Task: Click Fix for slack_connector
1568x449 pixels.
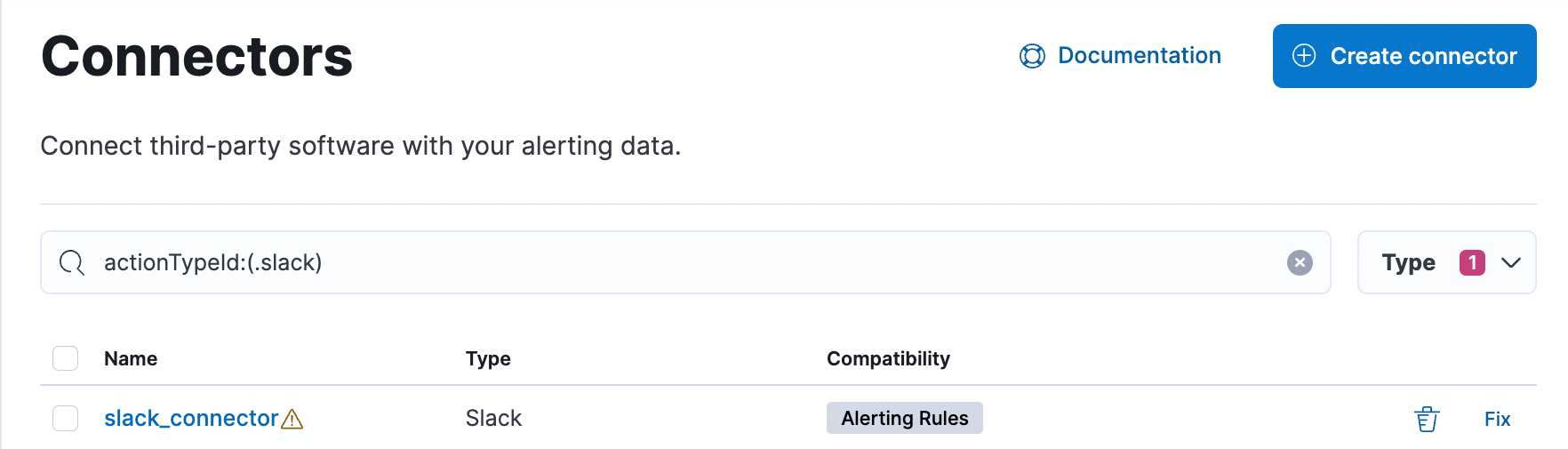Action: (1497, 419)
